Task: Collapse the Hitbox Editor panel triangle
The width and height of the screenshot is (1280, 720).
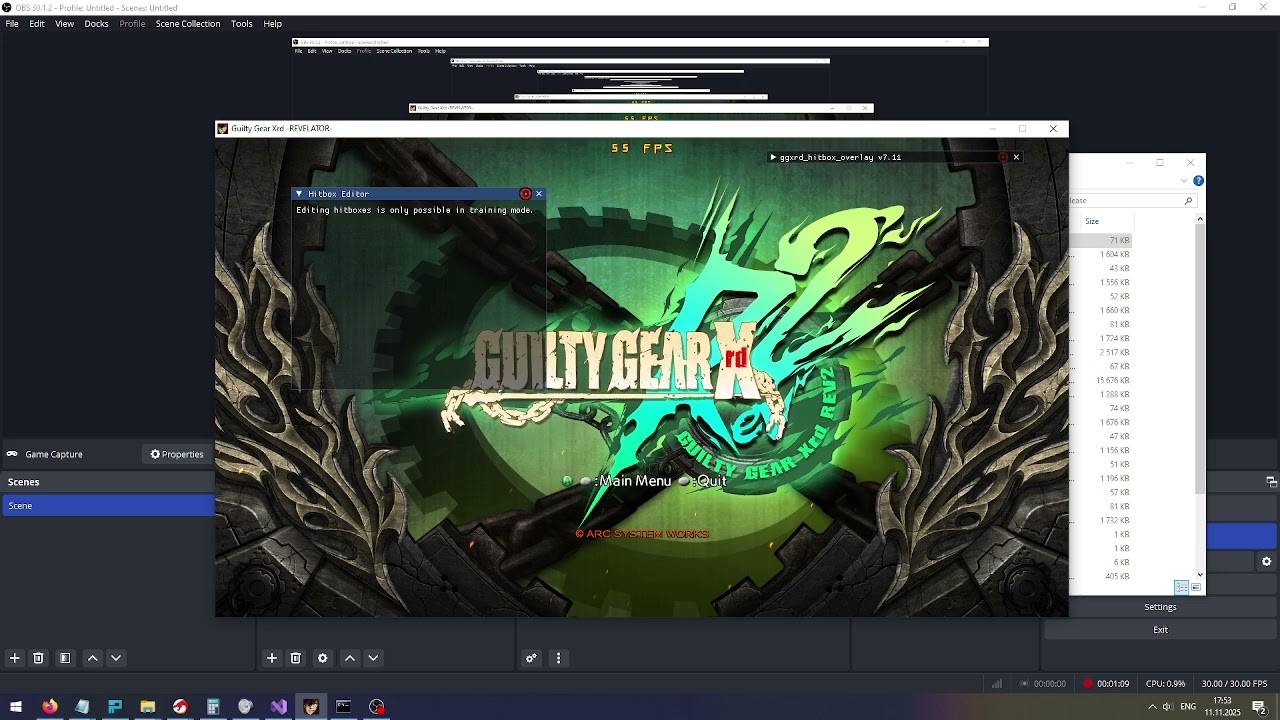Action: 299,194
